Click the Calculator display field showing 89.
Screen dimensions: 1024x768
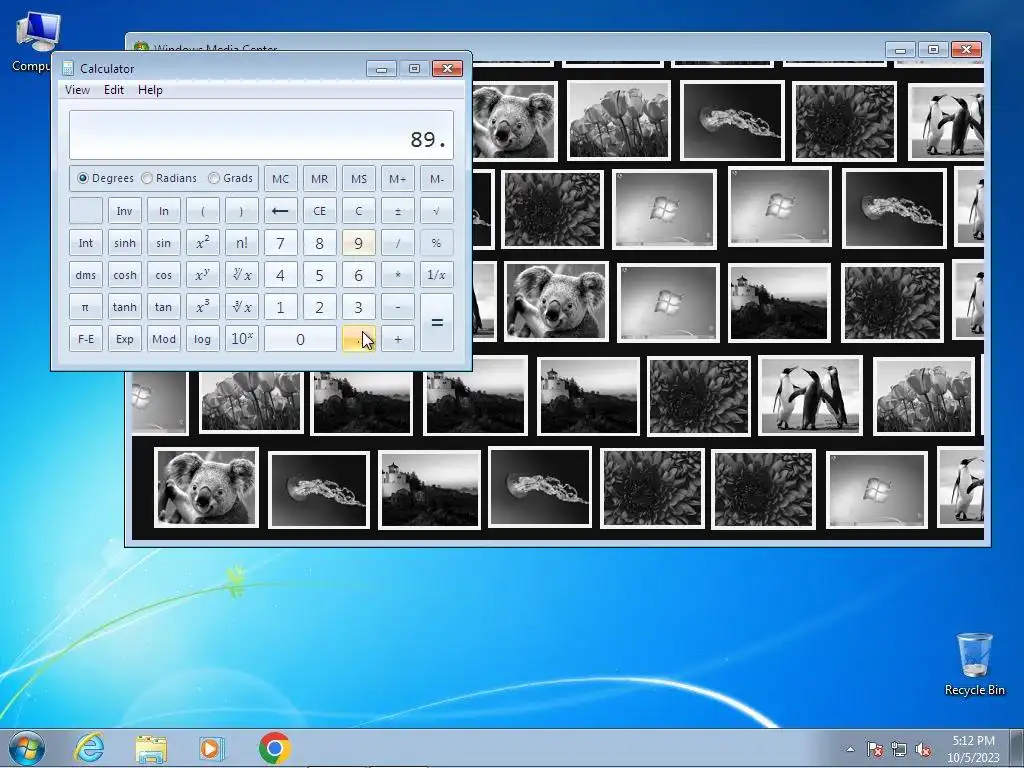click(261, 135)
